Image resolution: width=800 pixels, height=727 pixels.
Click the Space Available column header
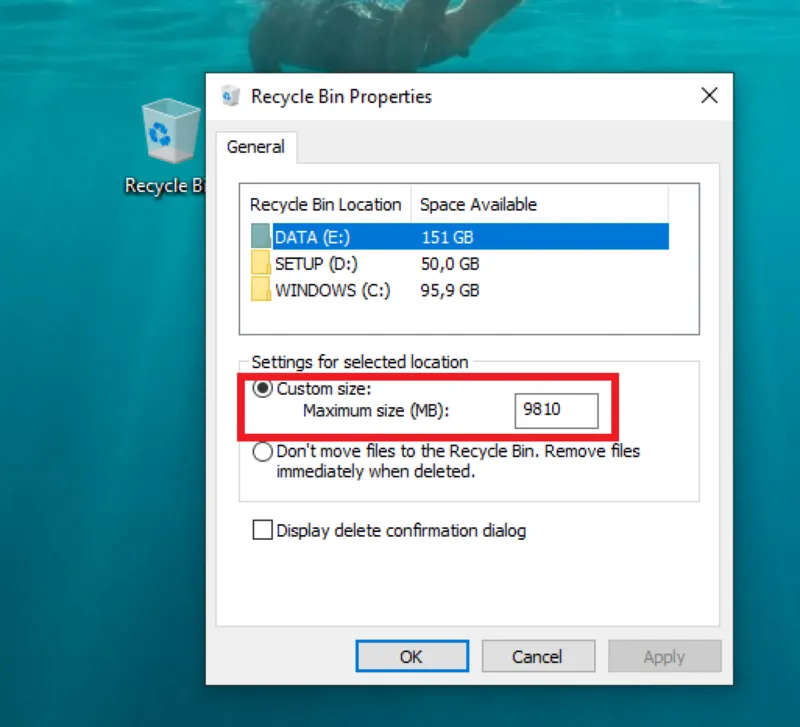point(539,205)
